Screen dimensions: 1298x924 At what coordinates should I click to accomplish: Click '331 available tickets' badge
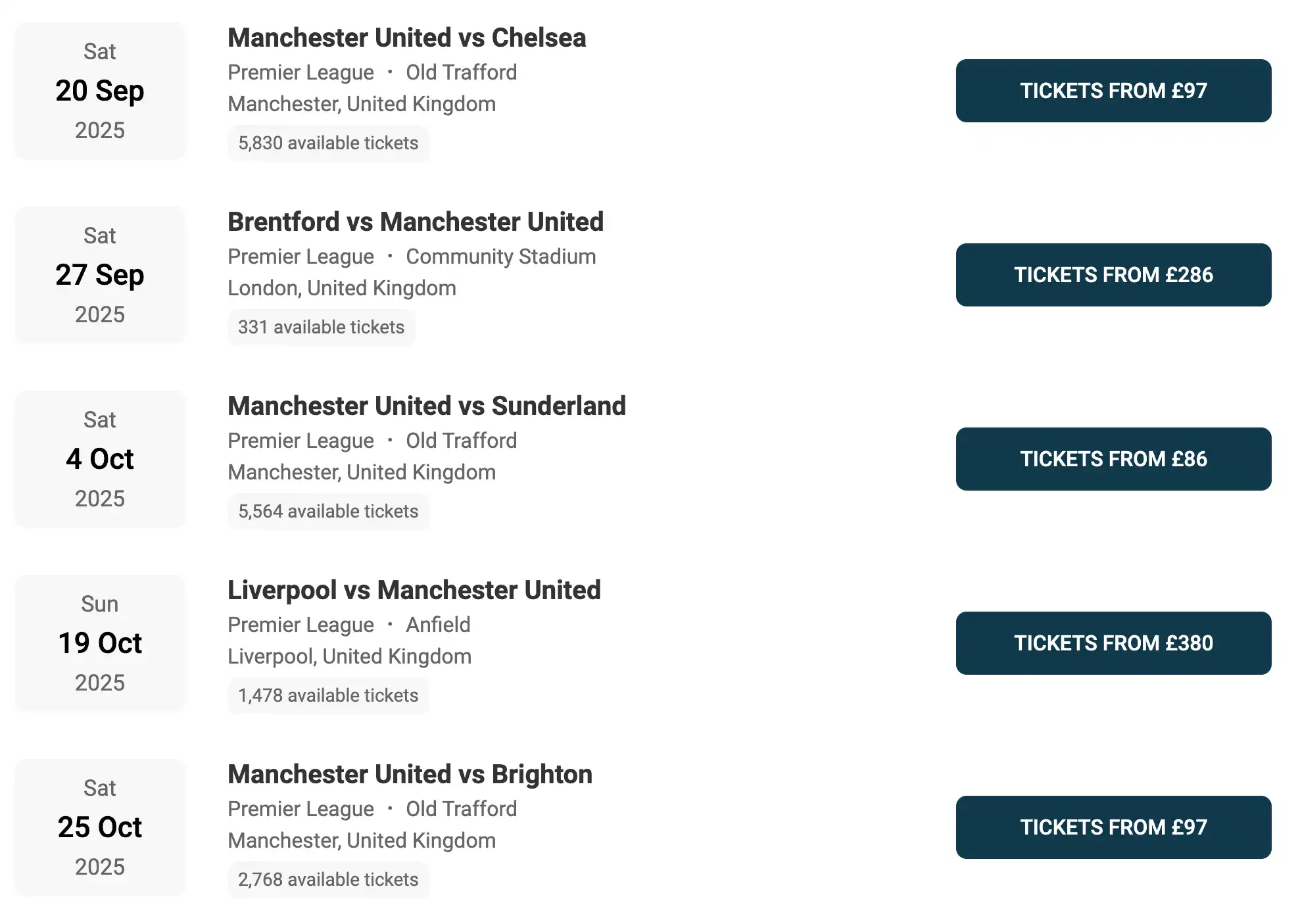pos(321,327)
